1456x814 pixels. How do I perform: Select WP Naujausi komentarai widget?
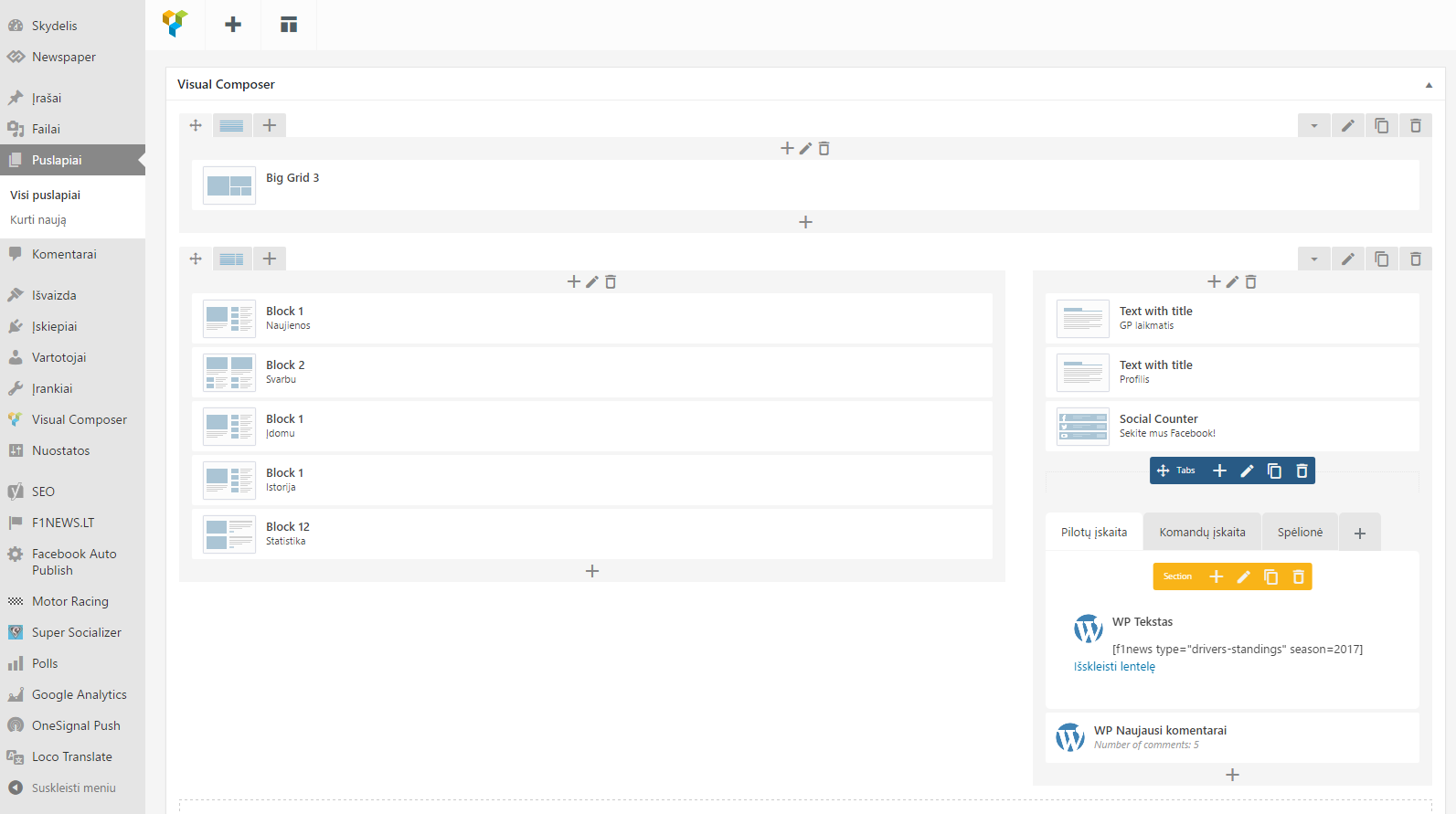[x=1232, y=738]
